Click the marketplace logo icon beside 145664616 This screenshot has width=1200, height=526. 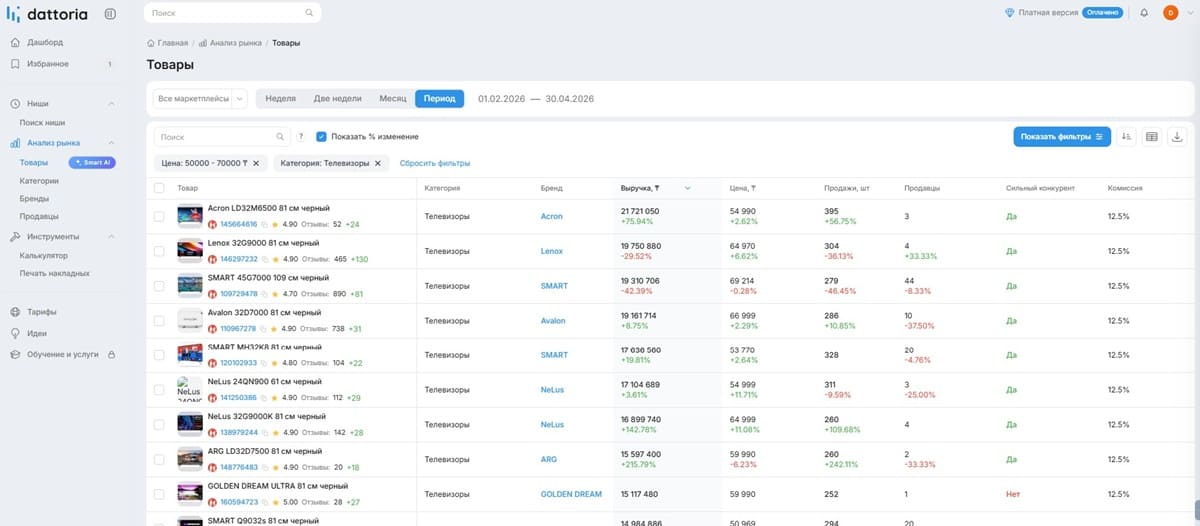212,225
